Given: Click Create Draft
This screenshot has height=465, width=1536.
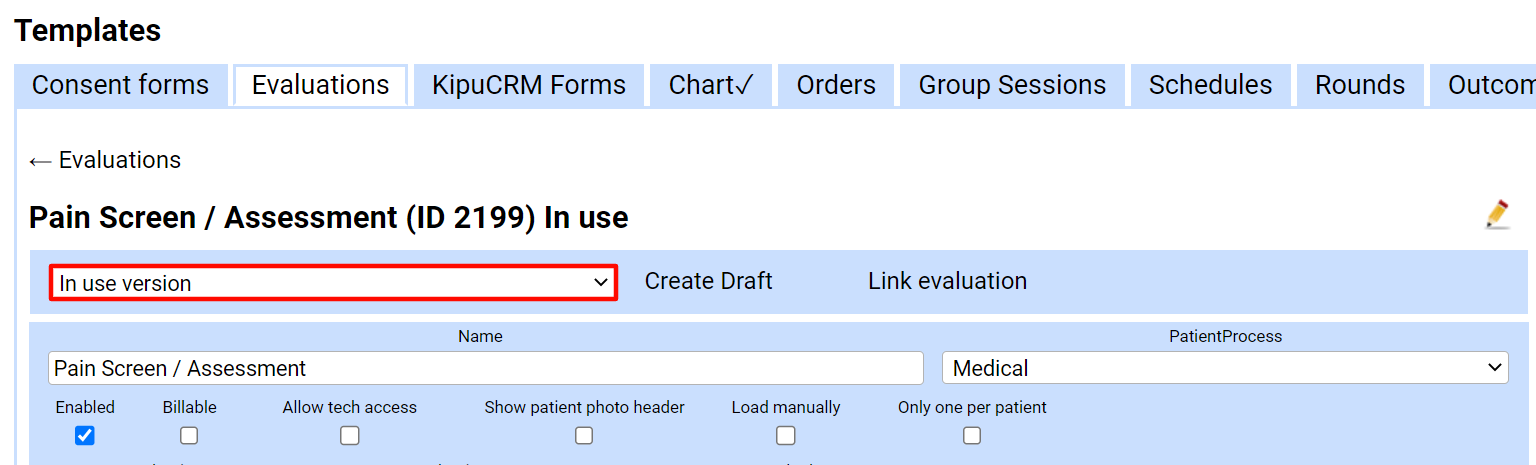Looking at the screenshot, I should [x=708, y=282].
